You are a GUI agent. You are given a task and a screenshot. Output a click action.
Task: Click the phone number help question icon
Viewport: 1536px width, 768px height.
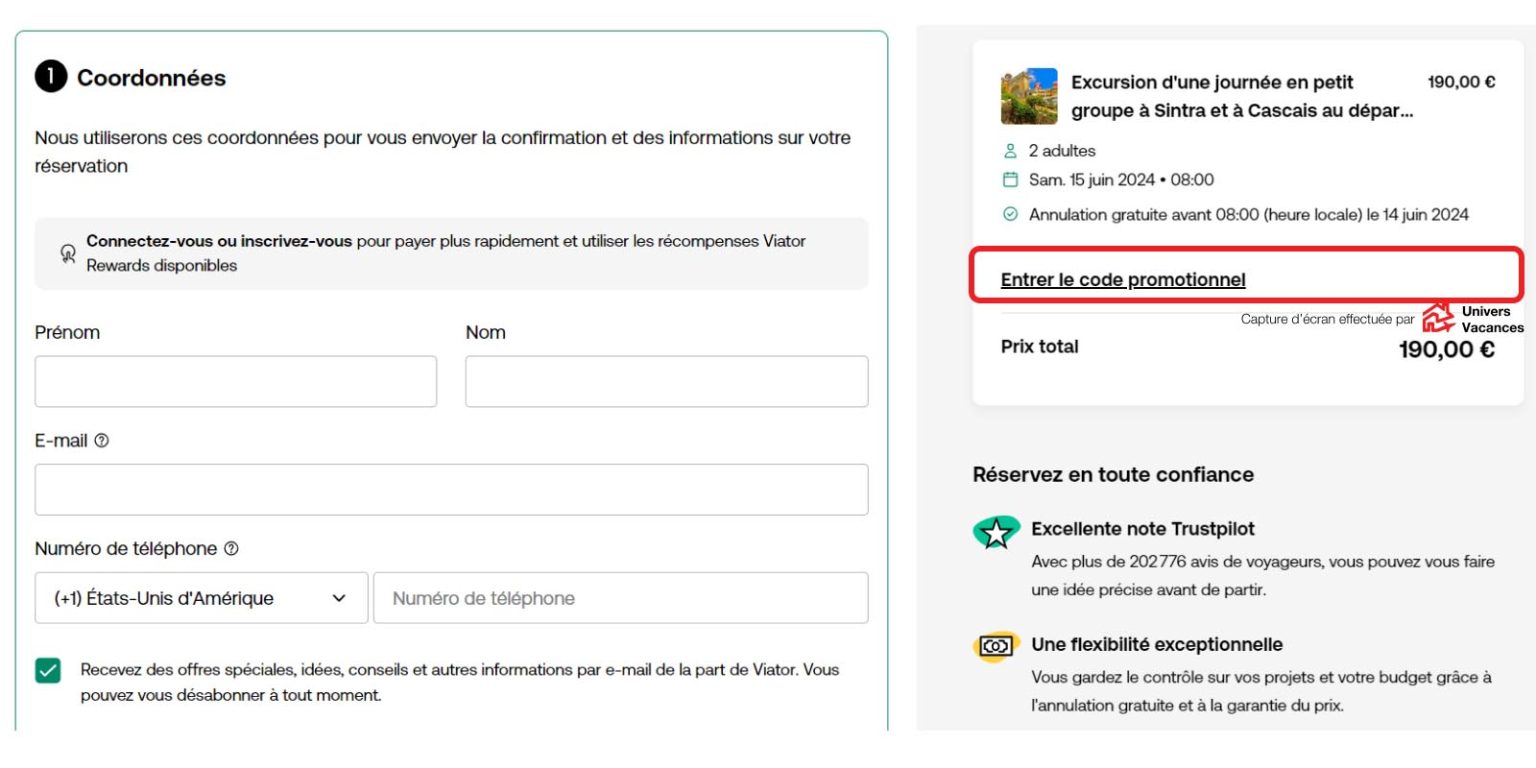(231, 549)
